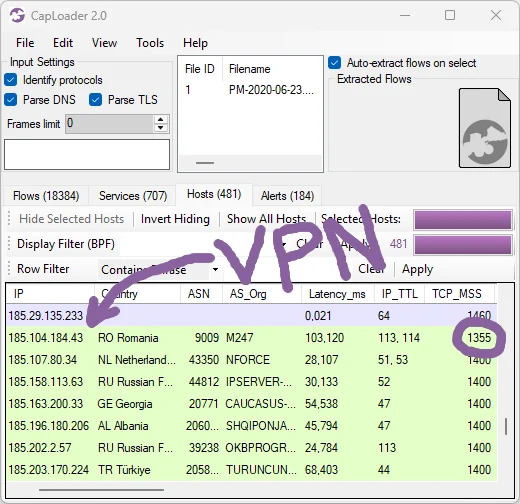Screen dimensions: 520x504
Task: Click the extracted flows pcap file icon
Action: (485, 128)
